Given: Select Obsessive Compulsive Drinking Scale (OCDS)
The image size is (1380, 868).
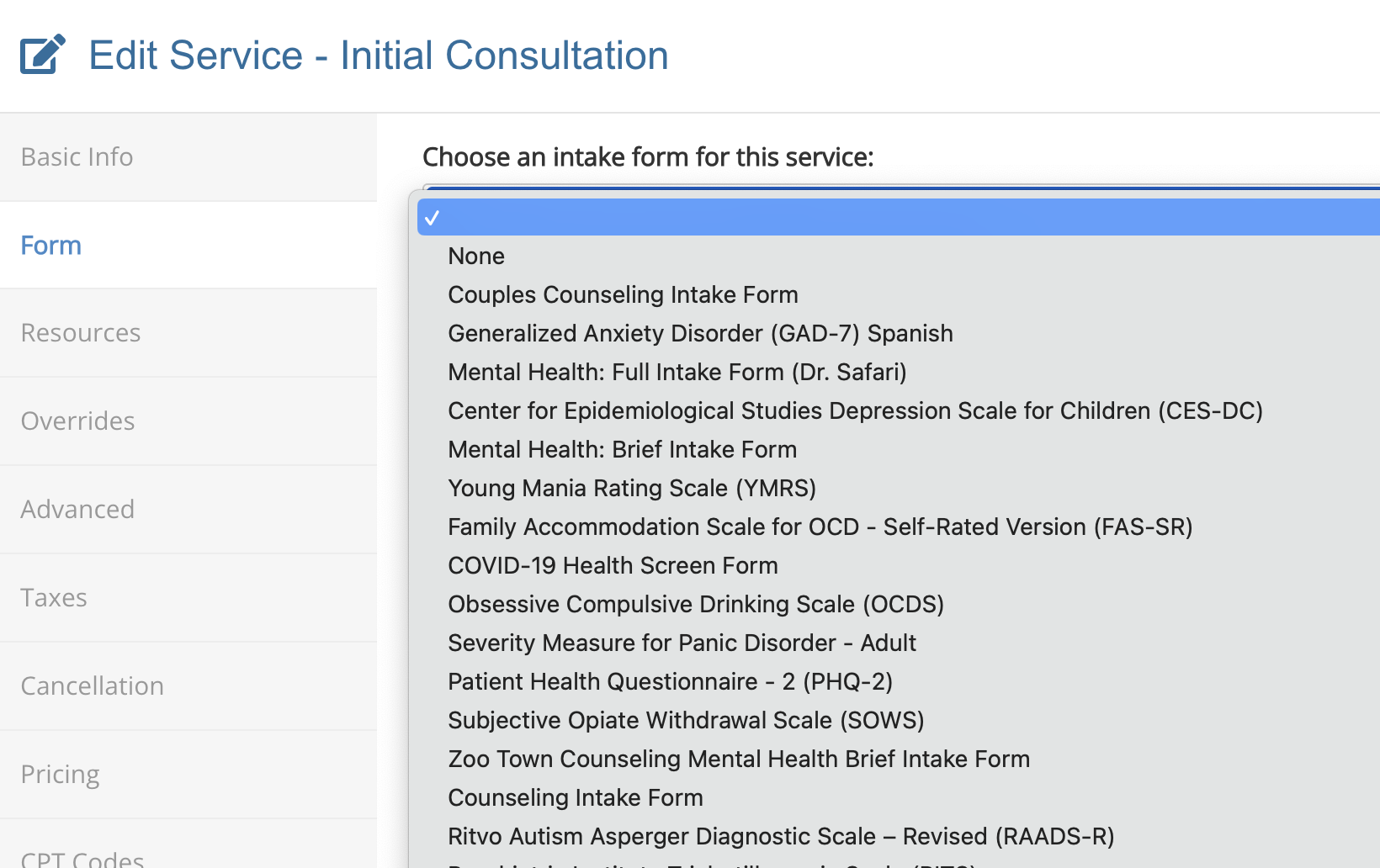Looking at the screenshot, I should click(x=696, y=605).
